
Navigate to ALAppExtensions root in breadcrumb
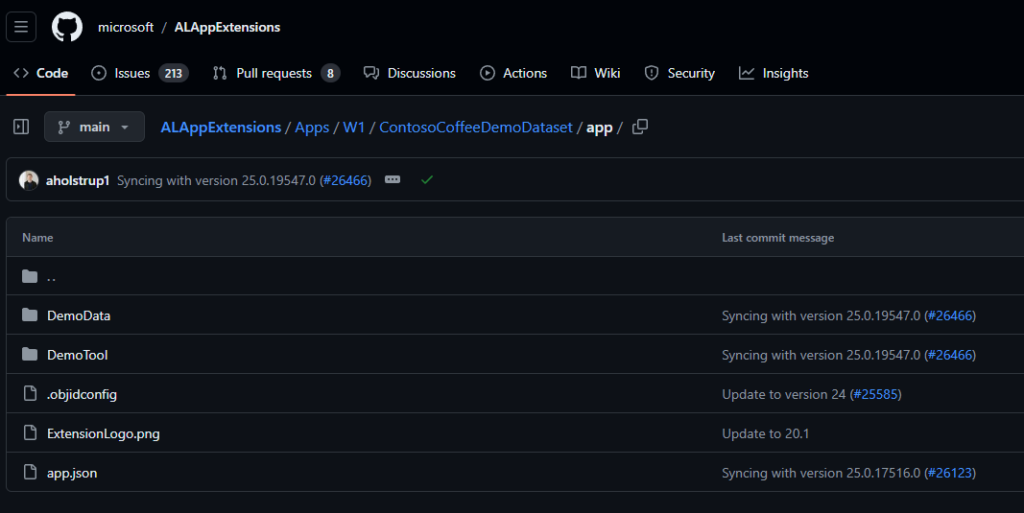(x=221, y=127)
